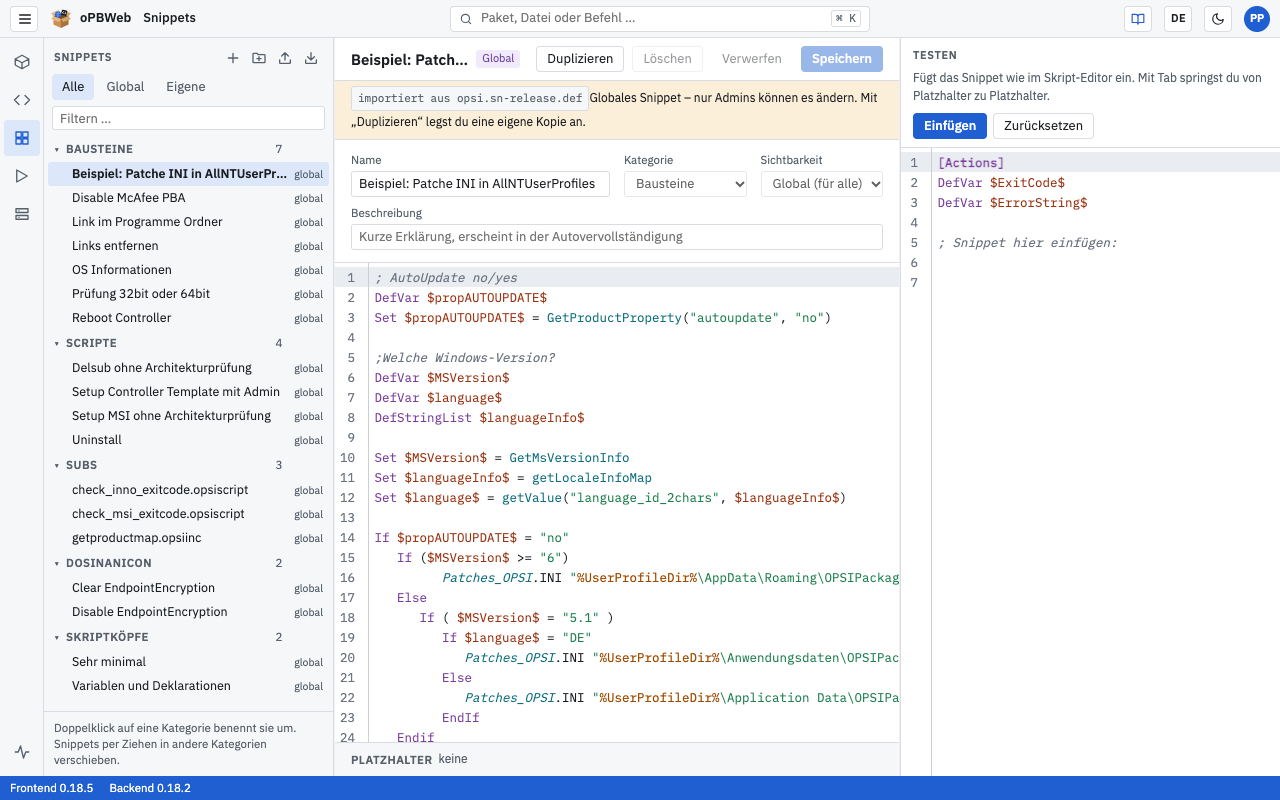The height and width of the screenshot is (800, 1280).
Task: Create a new snippet category folder
Action: pyautogui.click(x=259, y=58)
